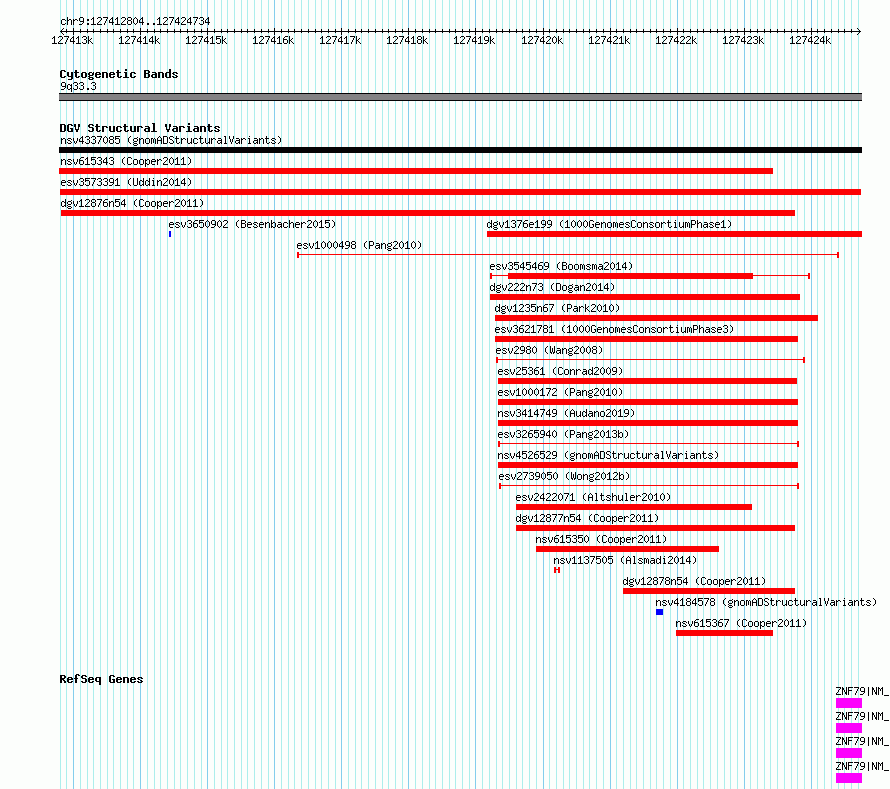
Task: Select the esv3545469 (Boomsma2014) label
Action: click(x=561, y=266)
